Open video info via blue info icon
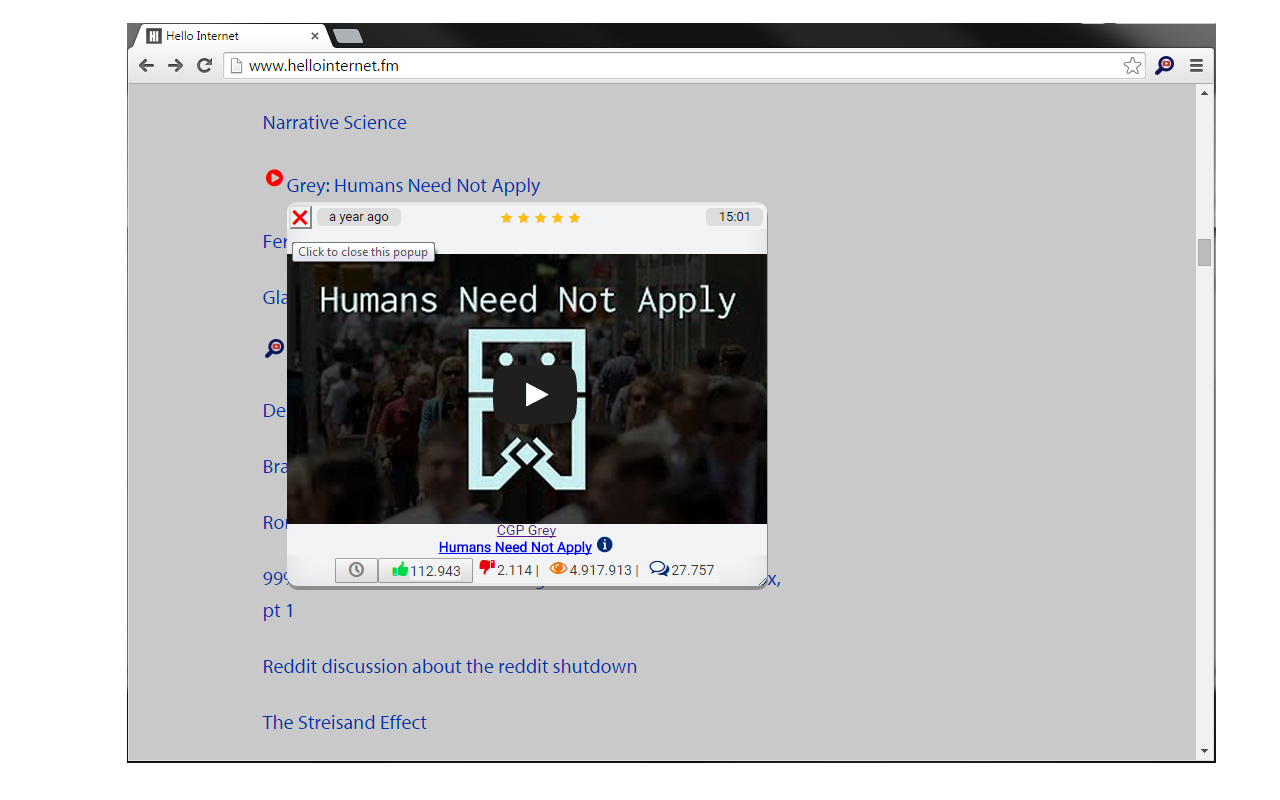This screenshot has width=1280, height=800. point(604,545)
